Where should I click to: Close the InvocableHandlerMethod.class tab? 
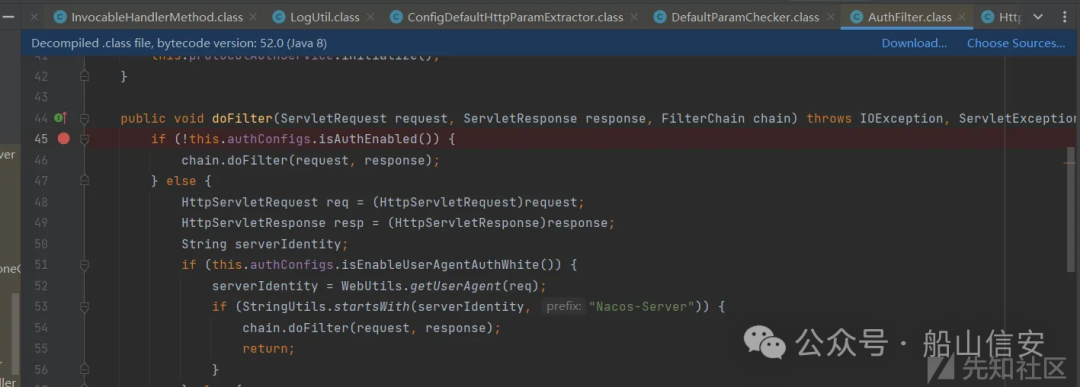[253, 17]
